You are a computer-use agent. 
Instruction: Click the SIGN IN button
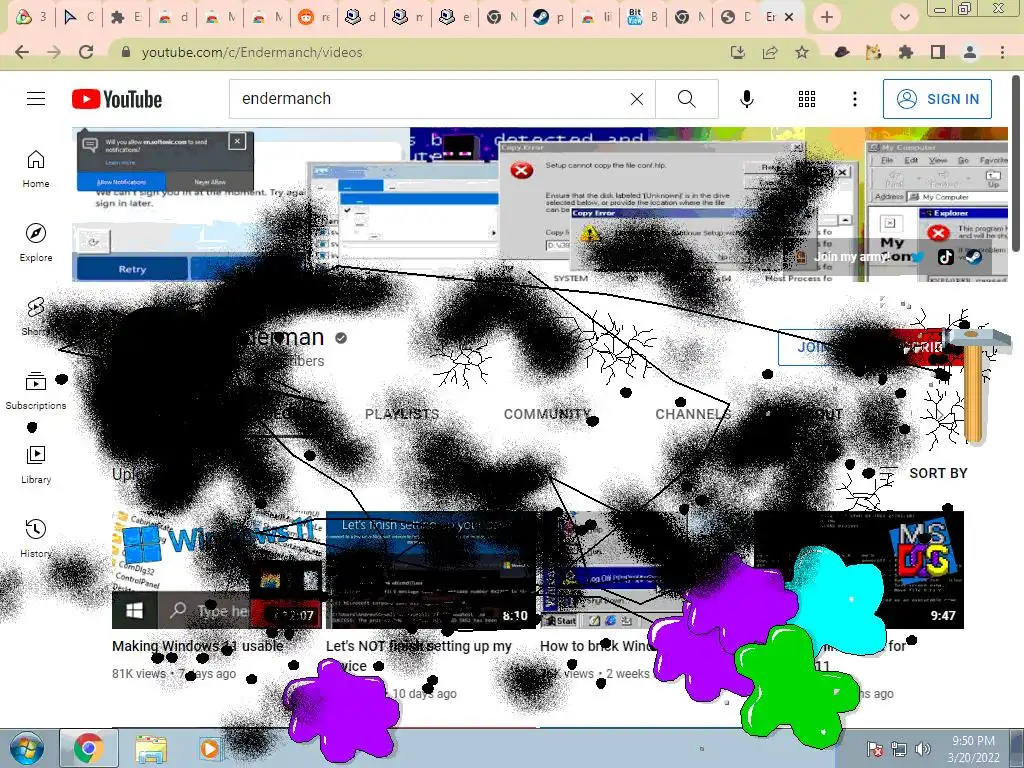click(937, 99)
